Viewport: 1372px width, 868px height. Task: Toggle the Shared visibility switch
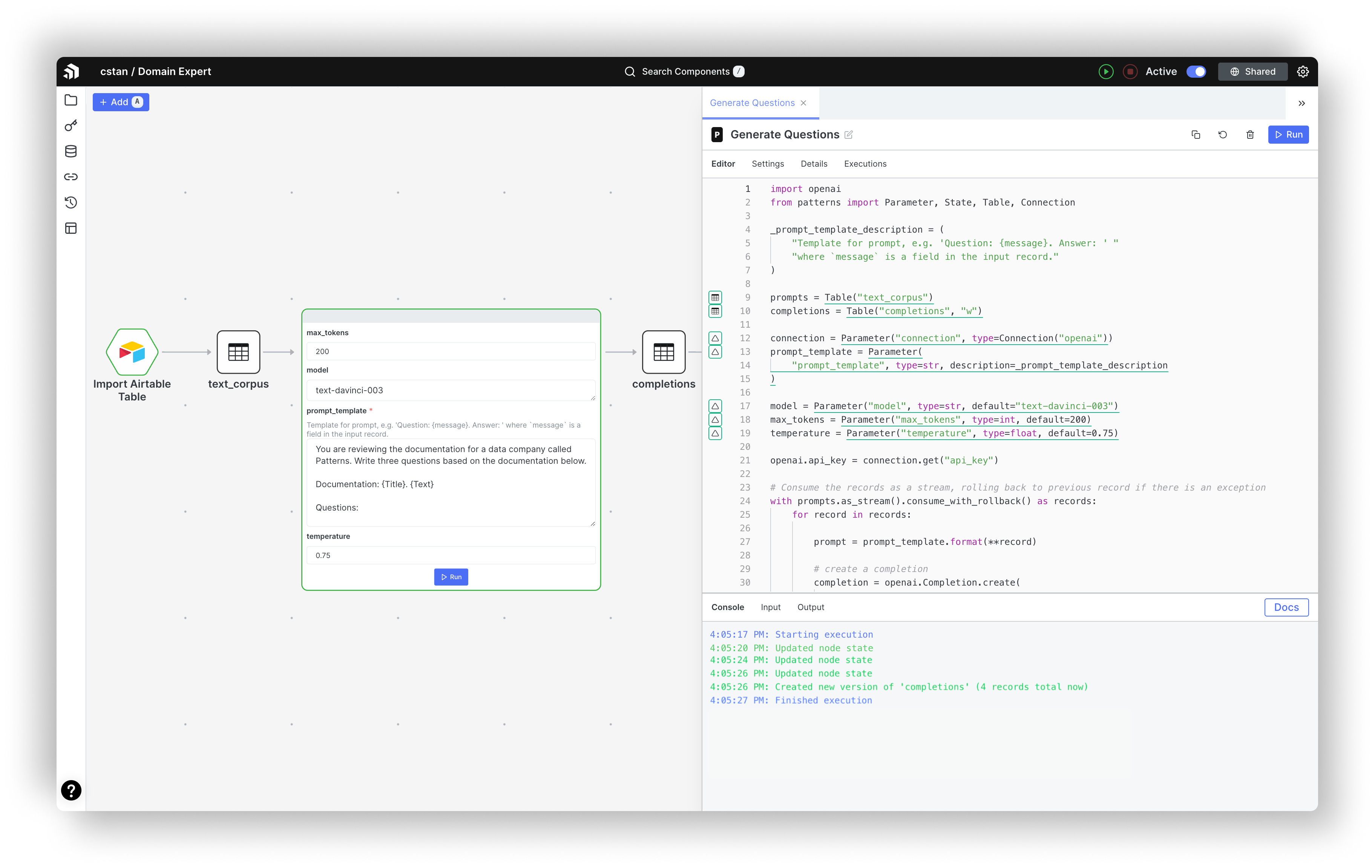click(1198, 71)
